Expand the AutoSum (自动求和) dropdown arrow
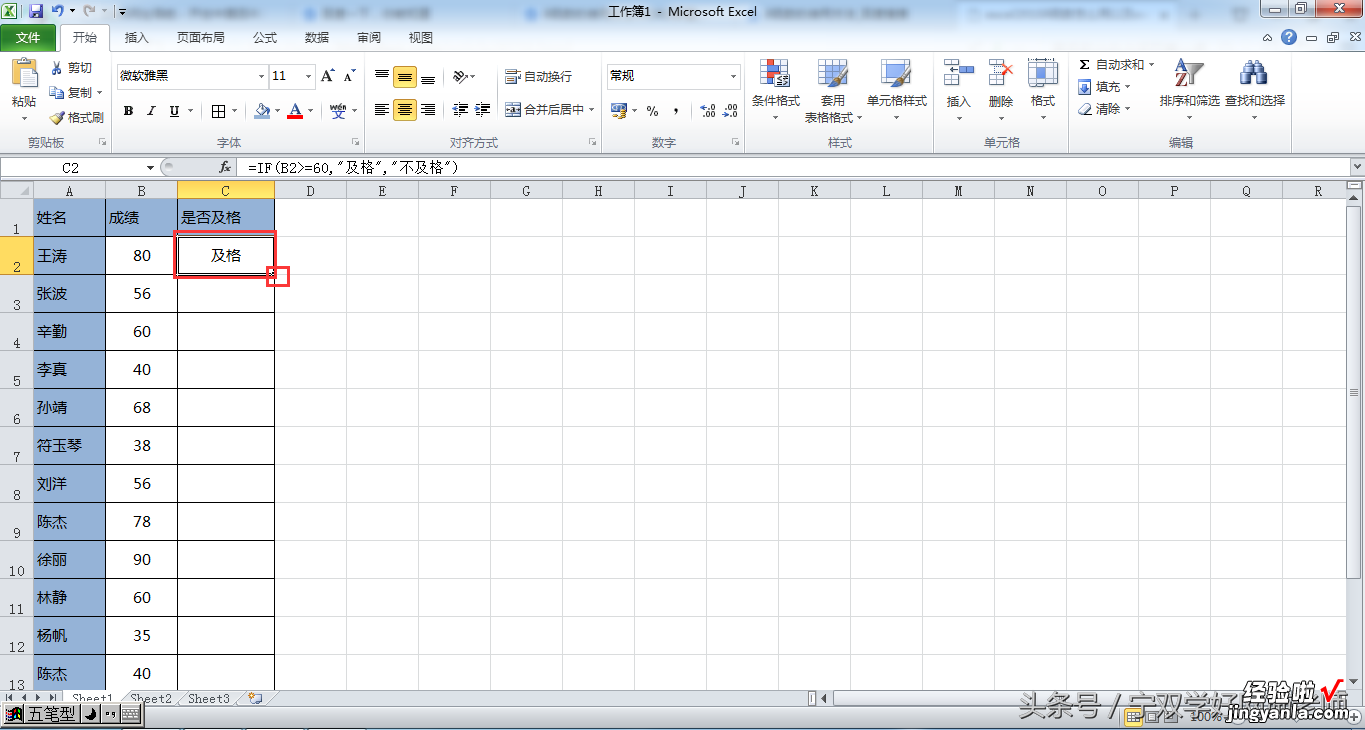 pos(1151,65)
